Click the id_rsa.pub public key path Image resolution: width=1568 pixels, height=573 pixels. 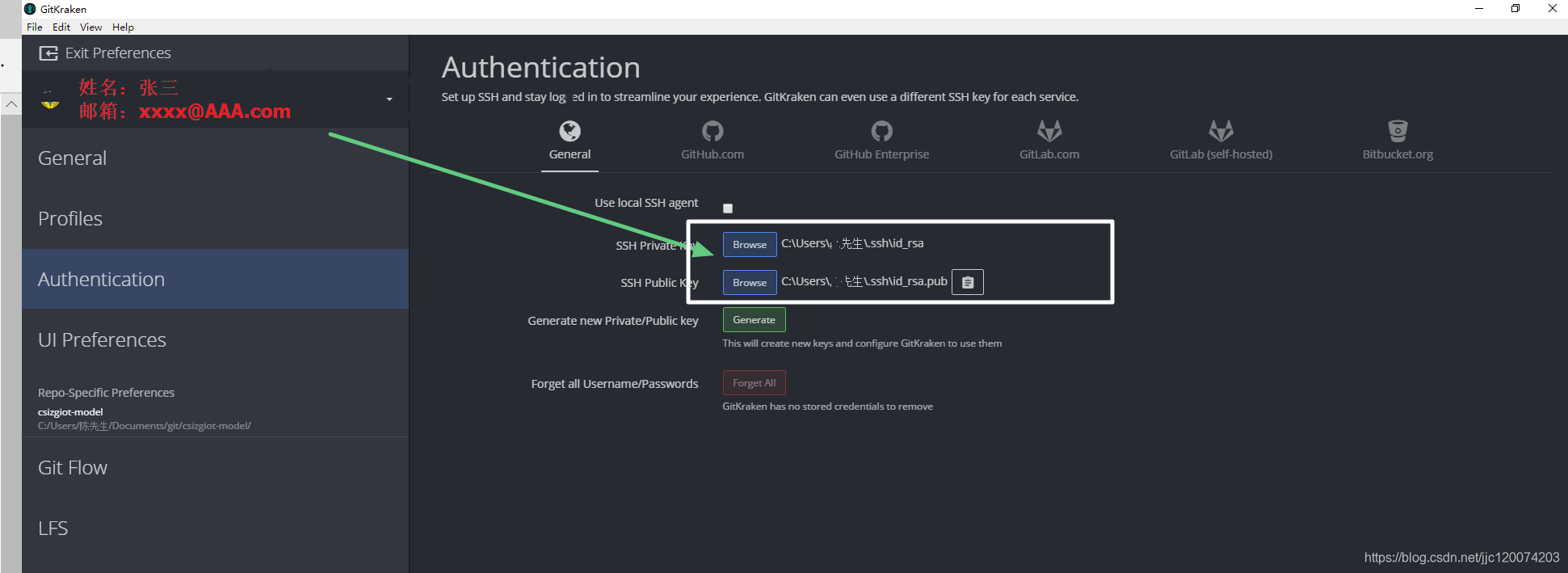[x=864, y=281]
